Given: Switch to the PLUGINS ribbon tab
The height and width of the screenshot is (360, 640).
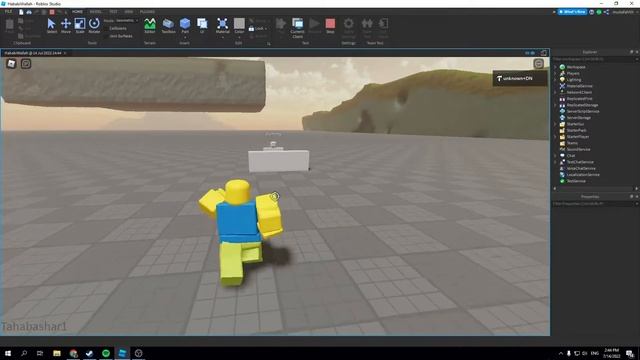Looking at the screenshot, I should tap(147, 12).
